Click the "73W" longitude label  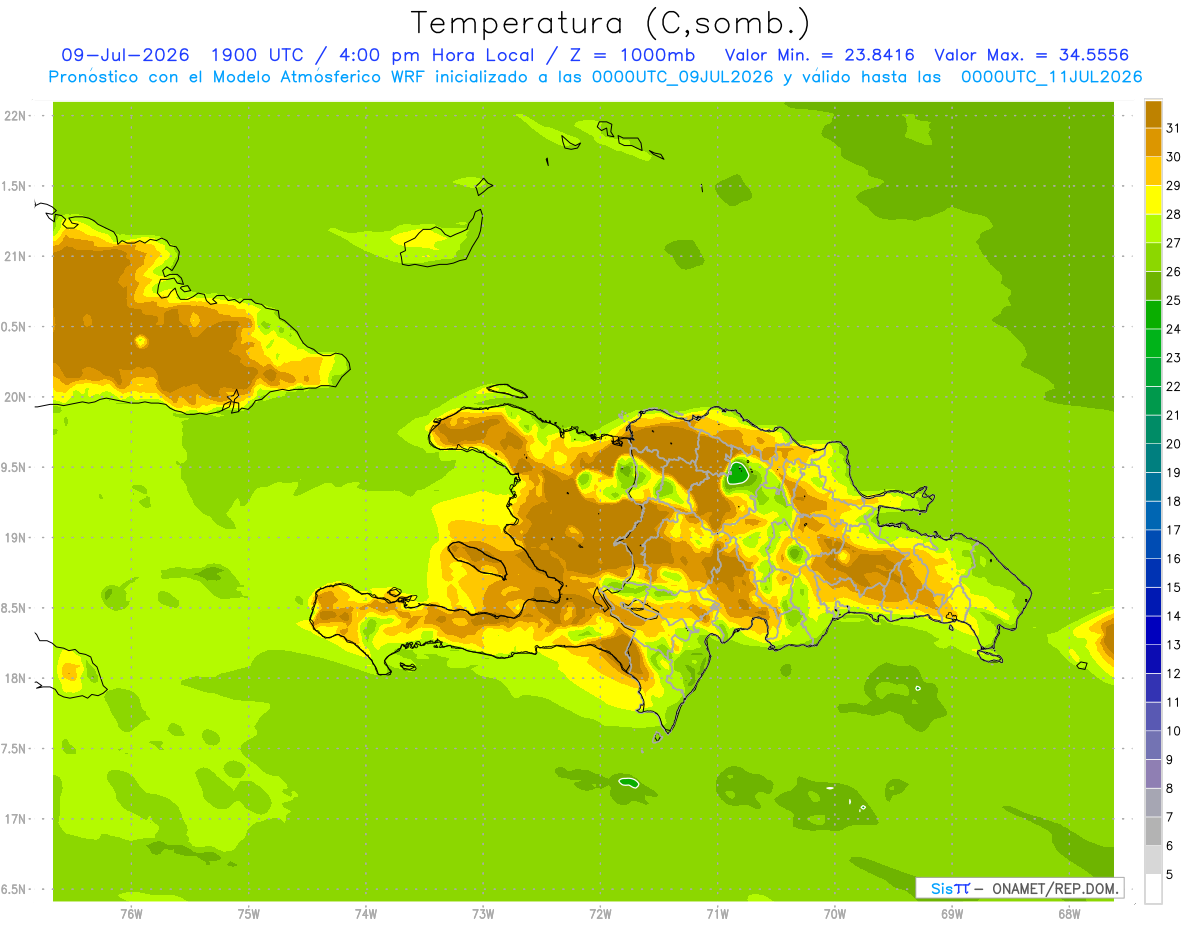[483, 914]
